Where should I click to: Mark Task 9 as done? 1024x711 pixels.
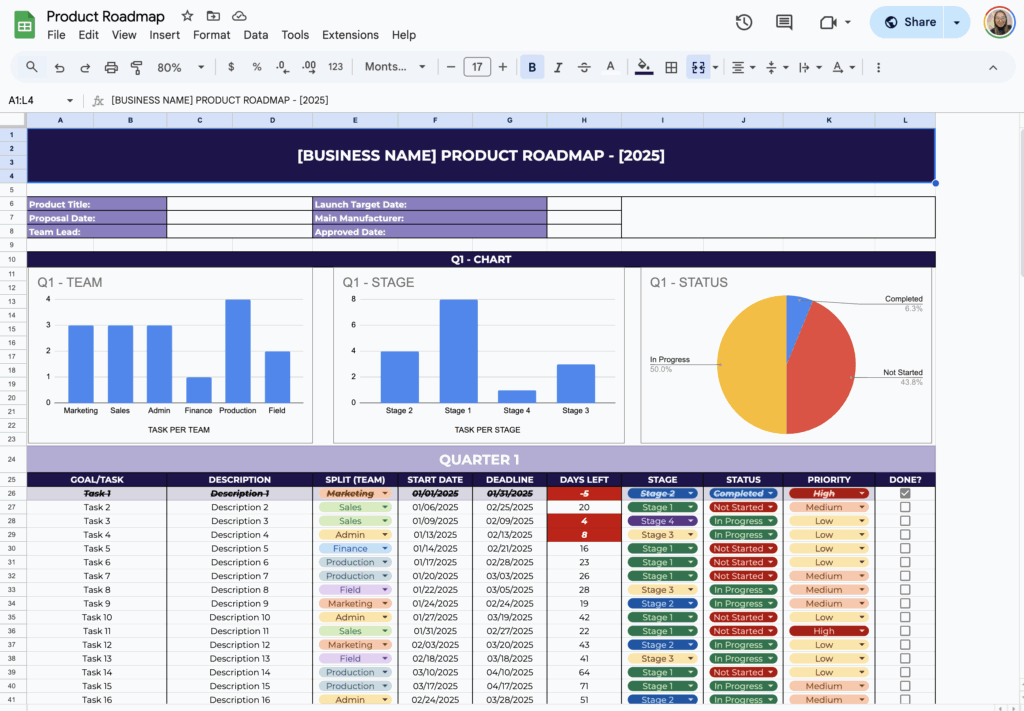point(905,603)
